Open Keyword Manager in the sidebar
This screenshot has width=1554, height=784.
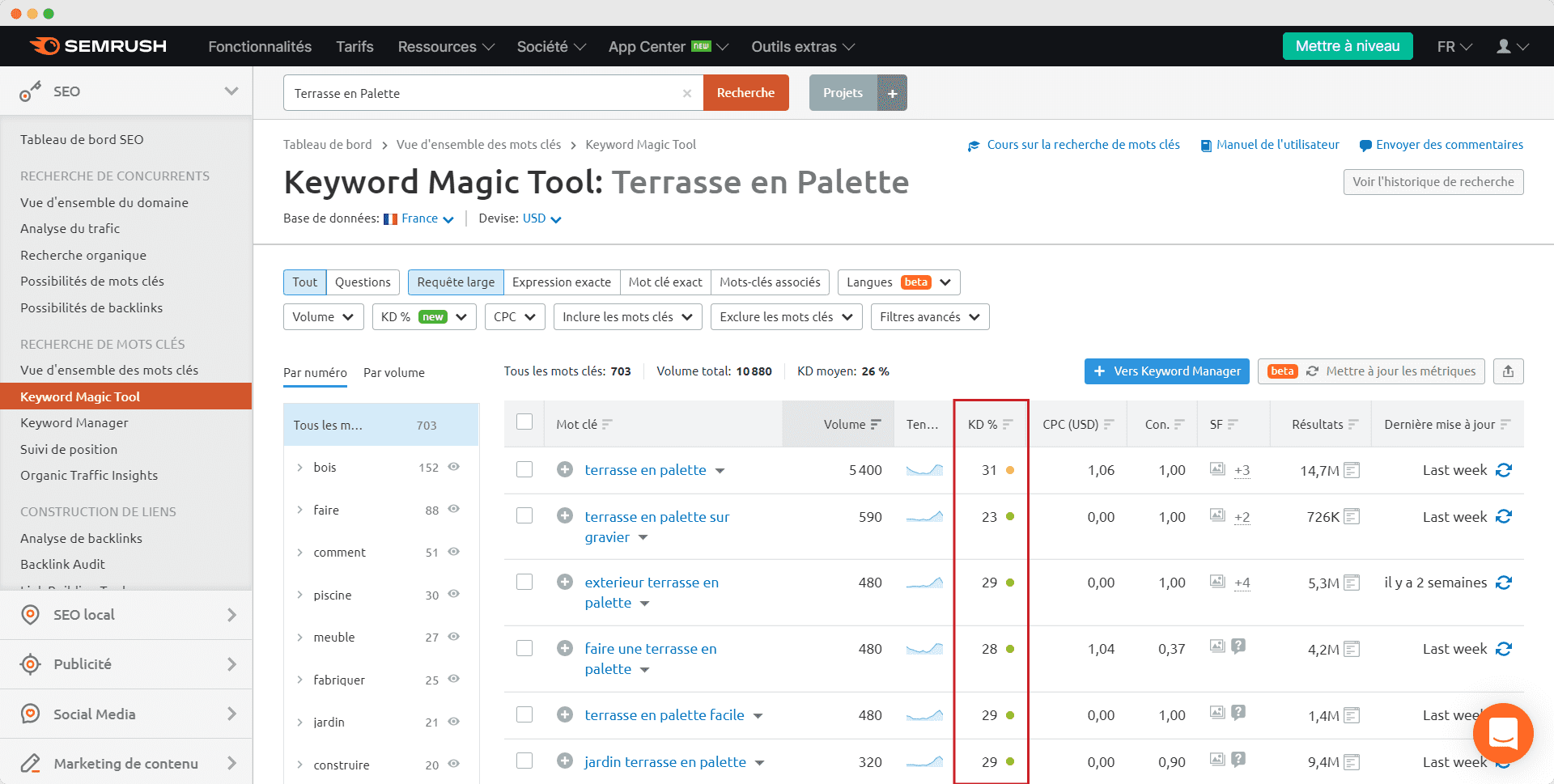(74, 422)
